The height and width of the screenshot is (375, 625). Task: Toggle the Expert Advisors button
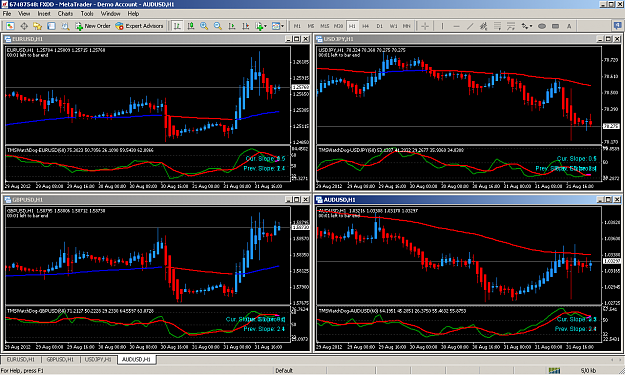tap(139, 26)
